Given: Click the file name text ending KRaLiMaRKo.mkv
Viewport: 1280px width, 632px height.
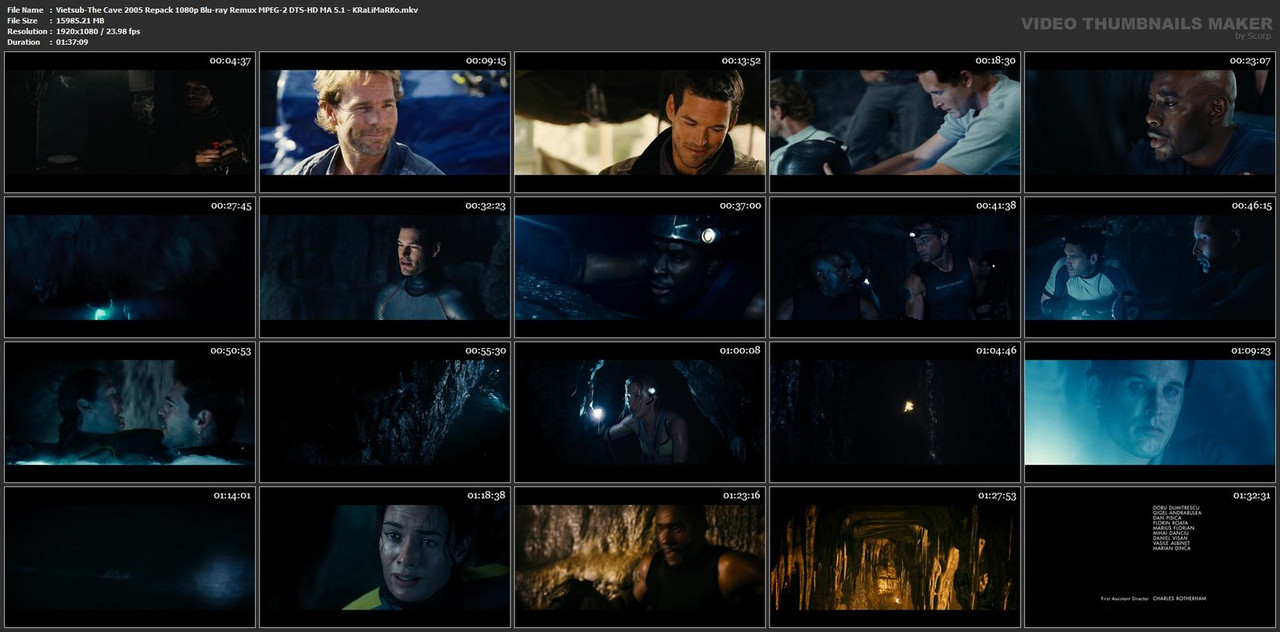Looking at the screenshot, I should (237, 9).
